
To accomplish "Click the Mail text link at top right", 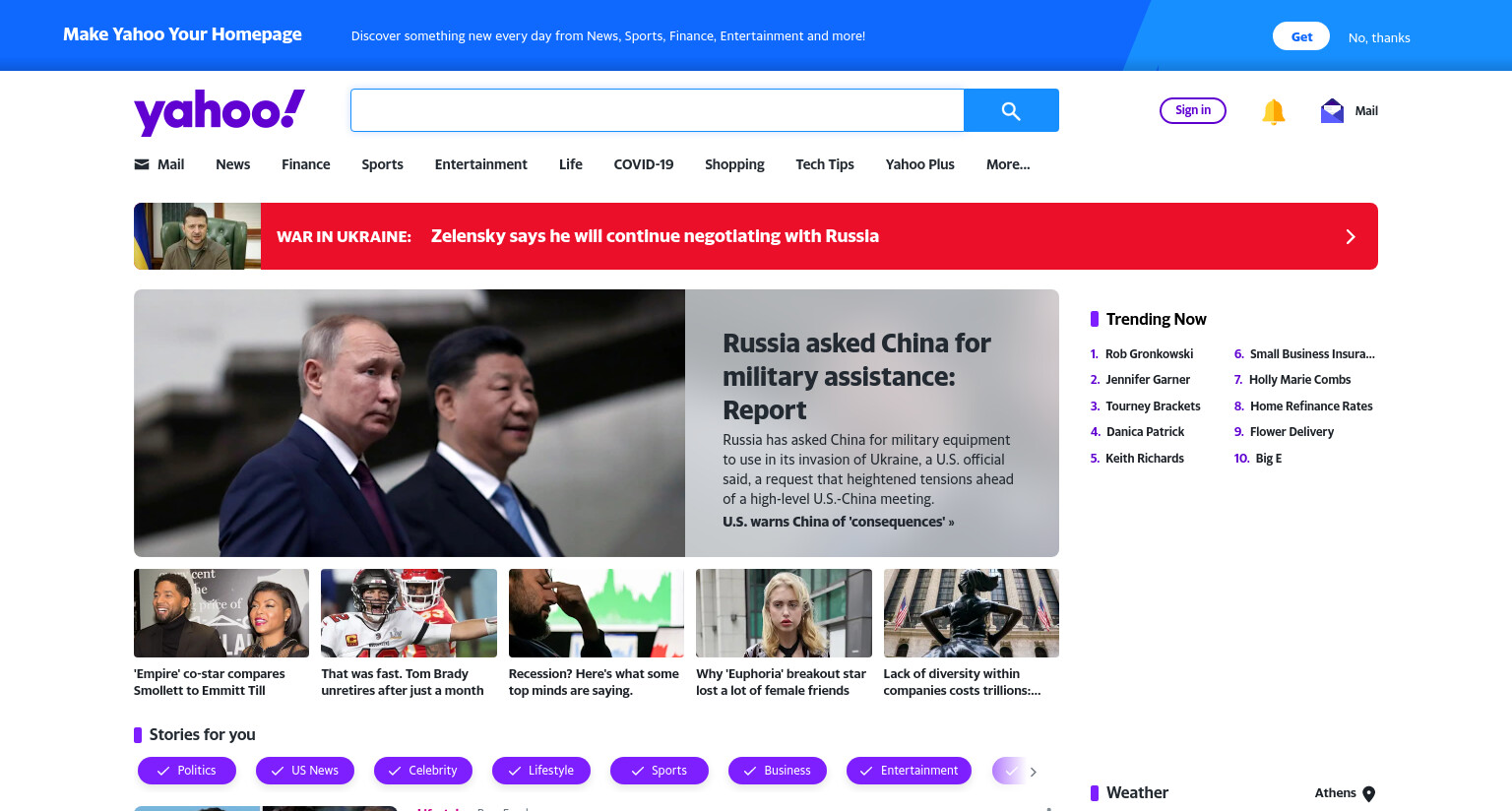I will [1366, 111].
